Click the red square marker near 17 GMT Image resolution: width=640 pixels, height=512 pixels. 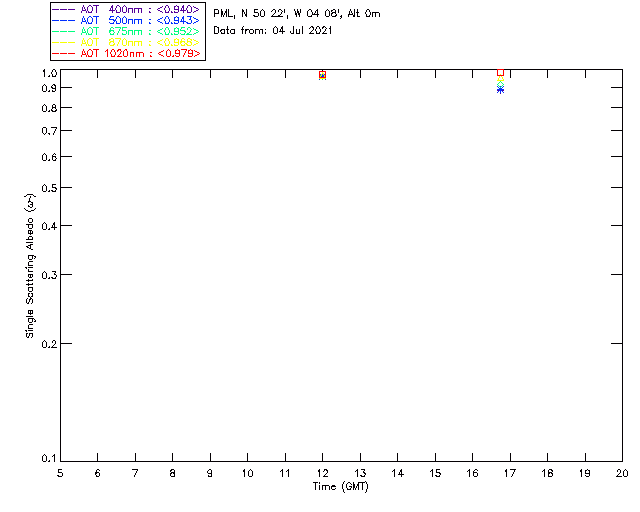click(x=500, y=73)
